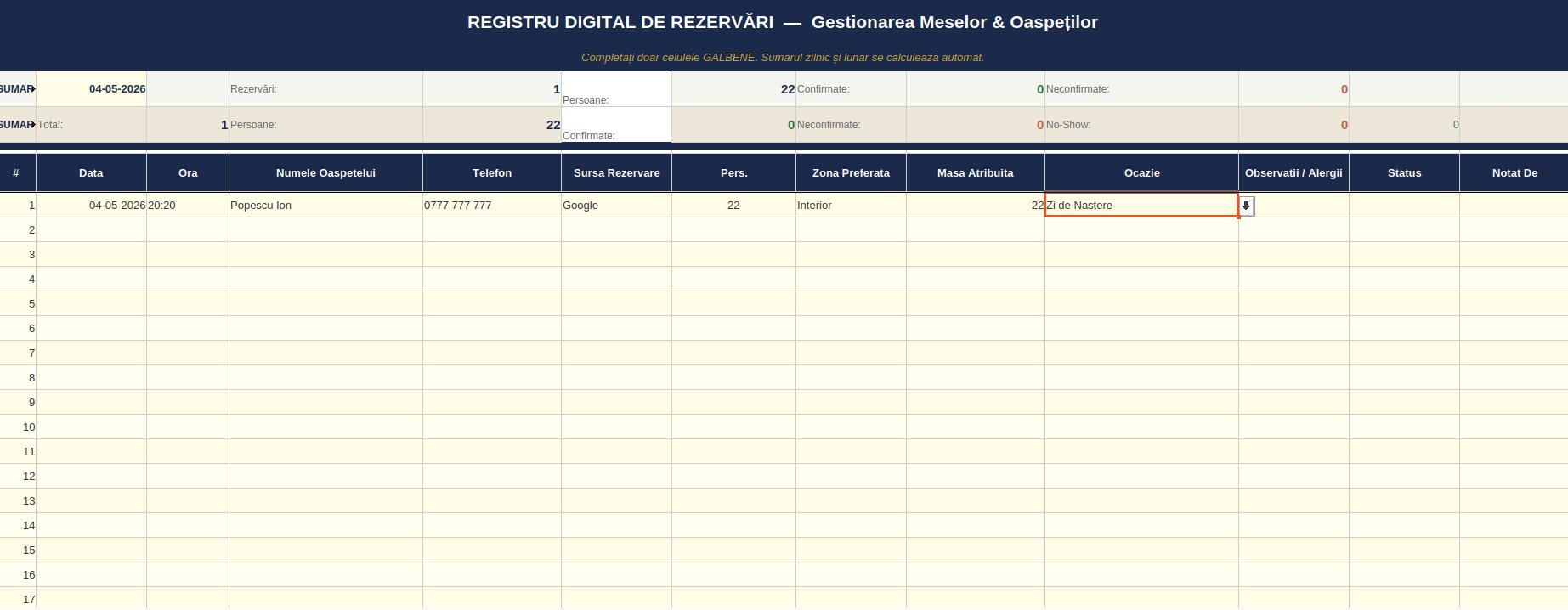Select row number 2
Viewport: 1568px width, 610px height.
18,229
